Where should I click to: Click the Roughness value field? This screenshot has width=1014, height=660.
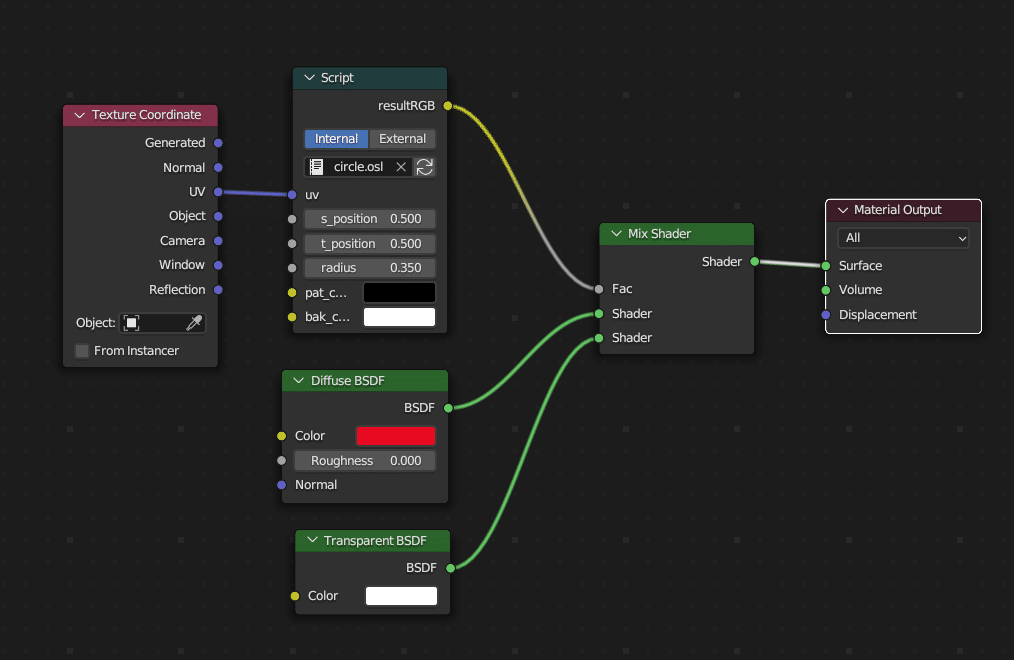point(365,461)
